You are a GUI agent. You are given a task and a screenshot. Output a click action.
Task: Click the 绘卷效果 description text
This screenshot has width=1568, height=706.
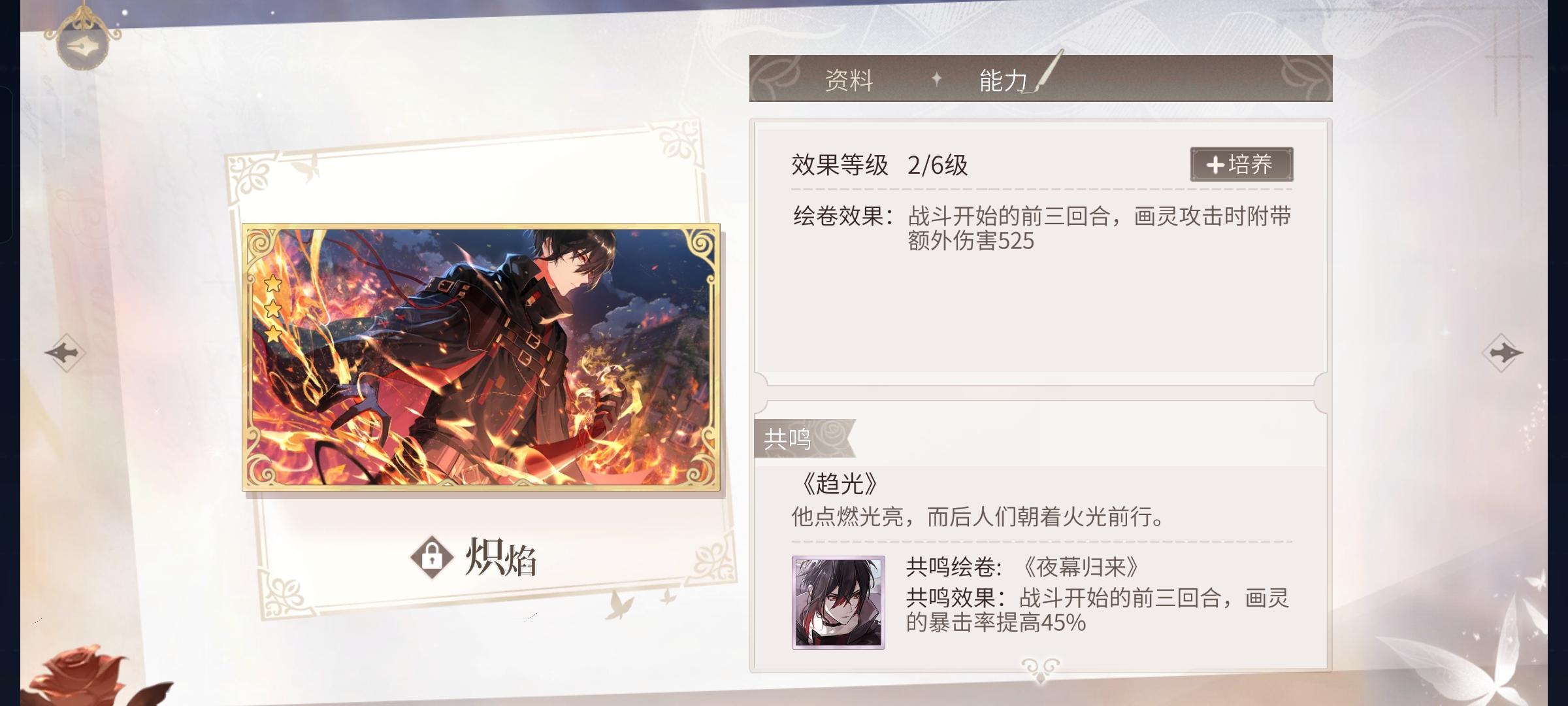pyautogui.click(x=1042, y=228)
